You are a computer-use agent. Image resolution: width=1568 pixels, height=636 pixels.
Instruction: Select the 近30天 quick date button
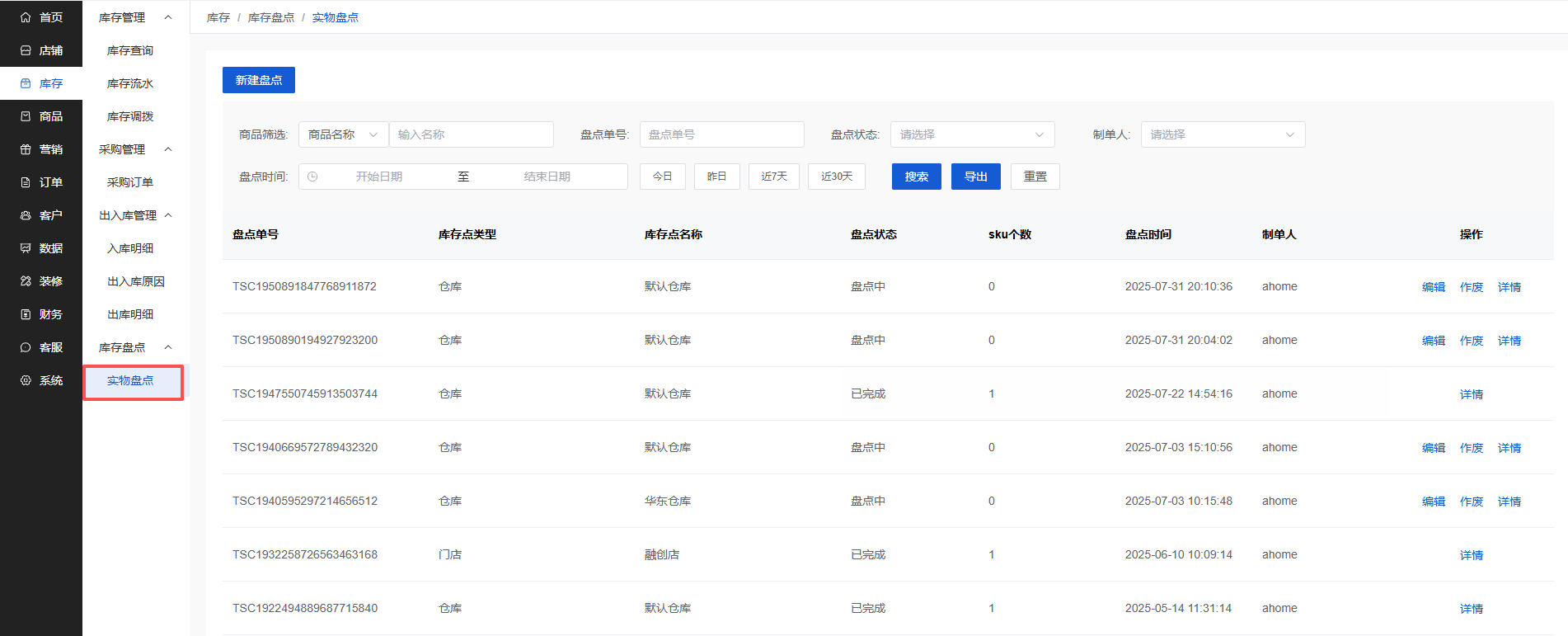pos(837,177)
